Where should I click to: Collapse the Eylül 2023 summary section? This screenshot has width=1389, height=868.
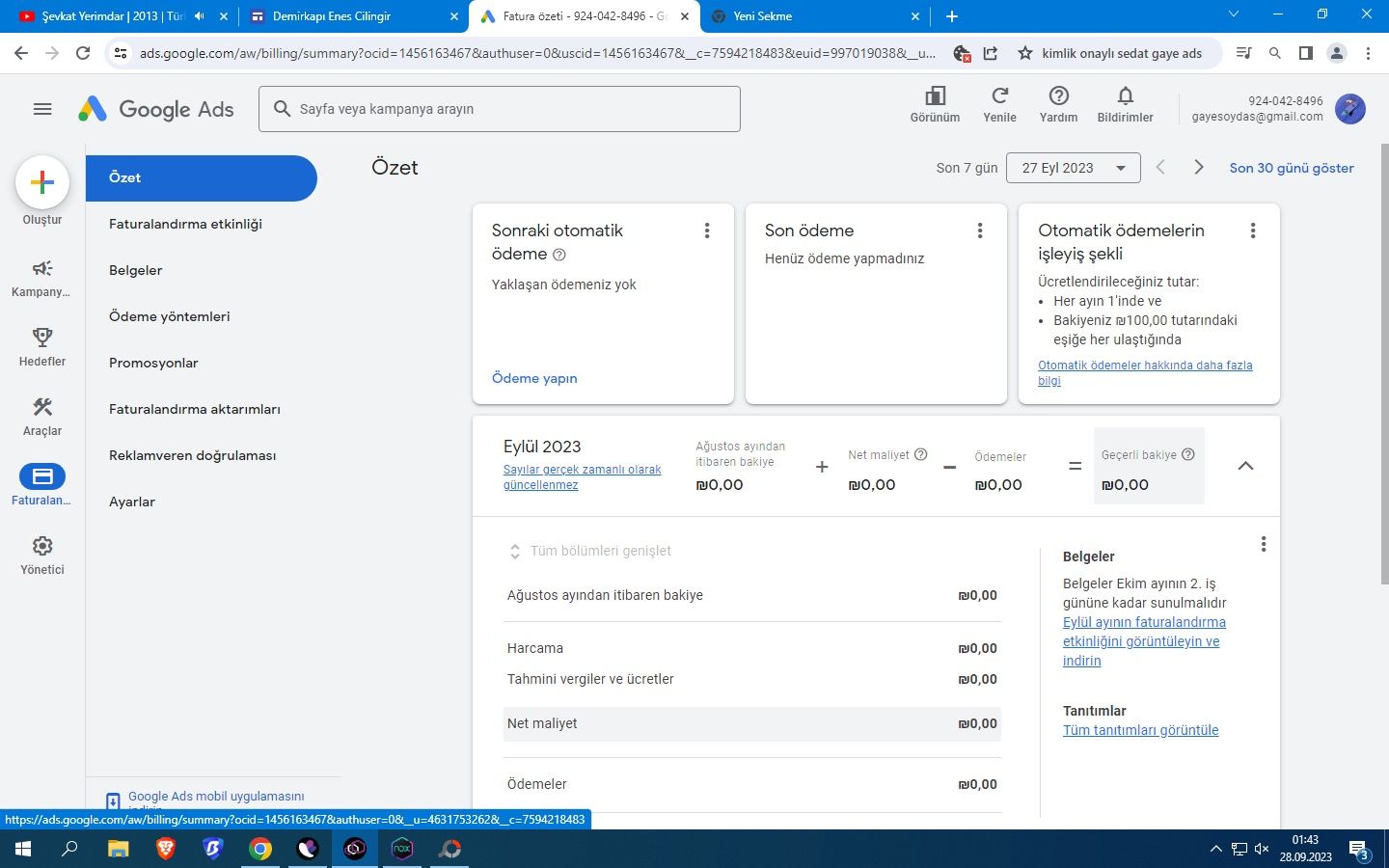pyautogui.click(x=1245, y=466)
